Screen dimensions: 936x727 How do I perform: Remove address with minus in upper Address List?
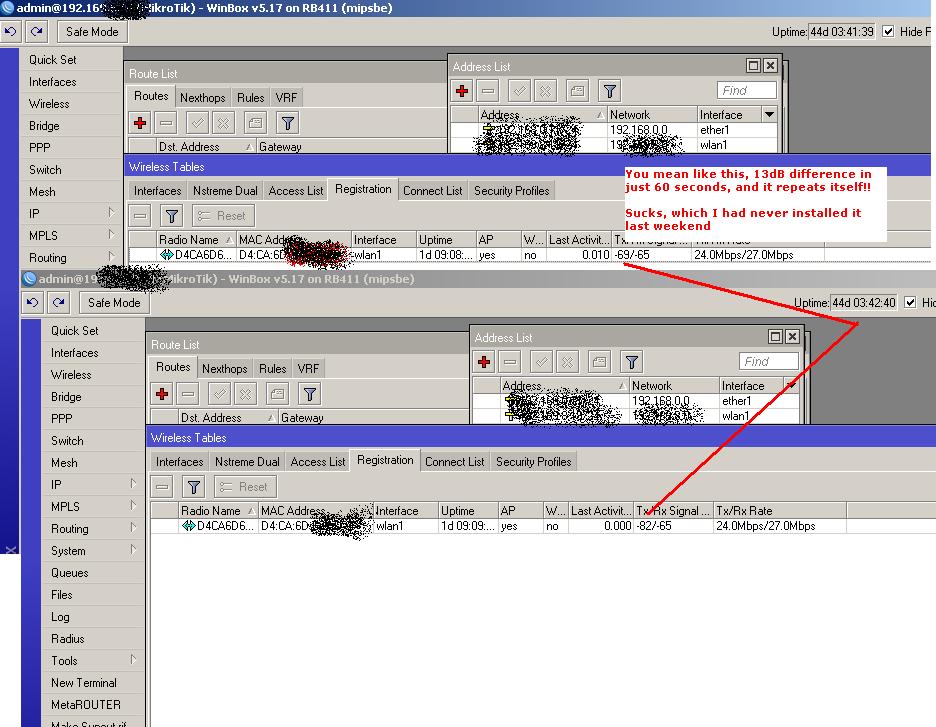488,91
